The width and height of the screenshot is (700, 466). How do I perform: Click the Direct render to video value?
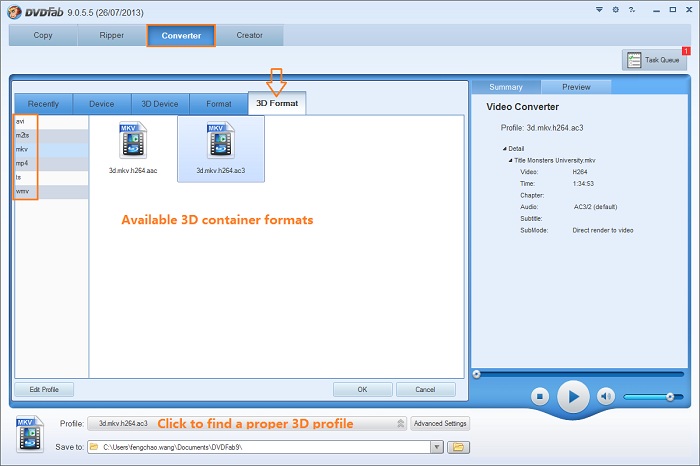(603, 230)
